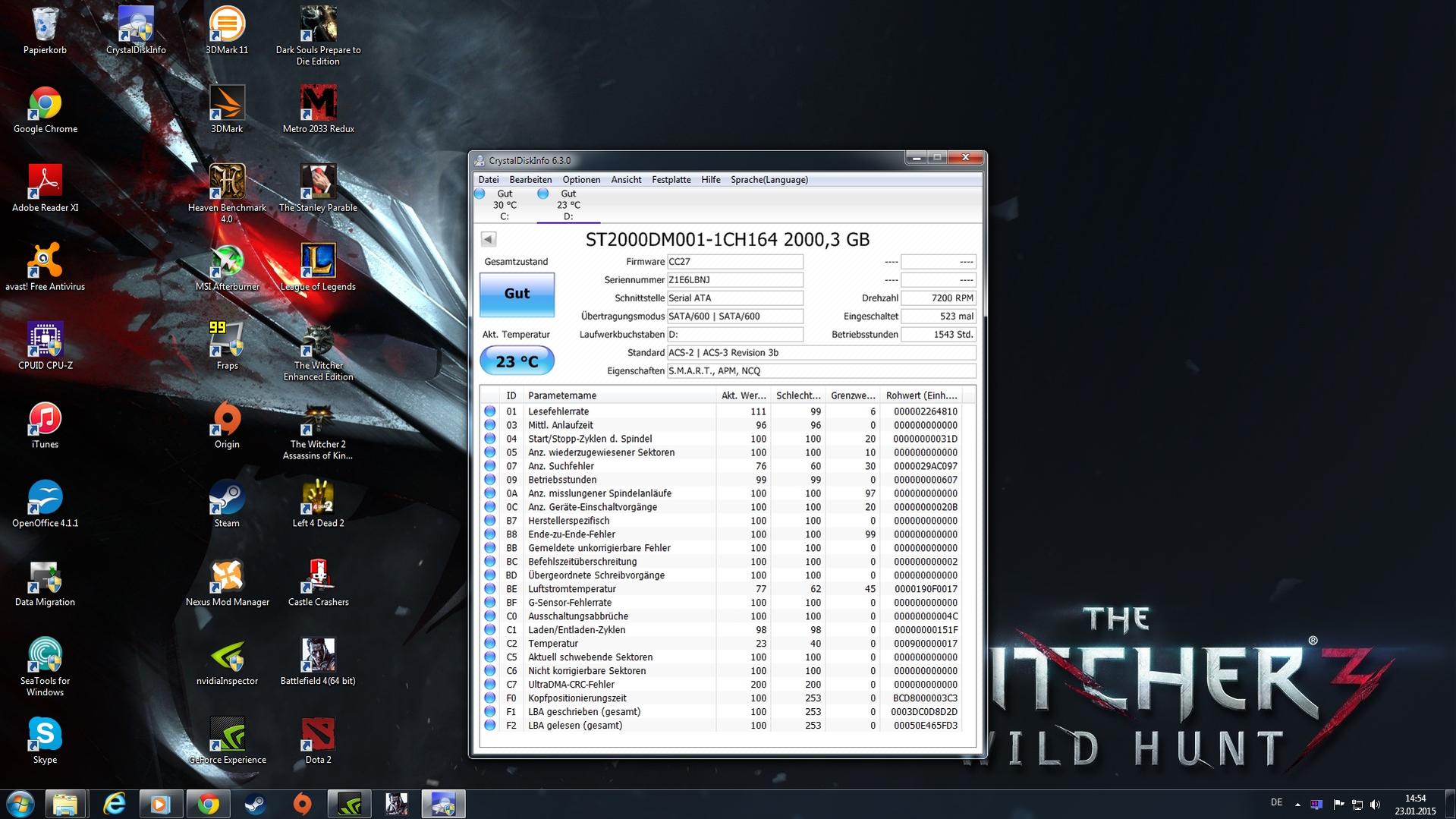Select SeaTools for Windows icon
This screenshot has height=819, width=1456.
pos(45,667)
